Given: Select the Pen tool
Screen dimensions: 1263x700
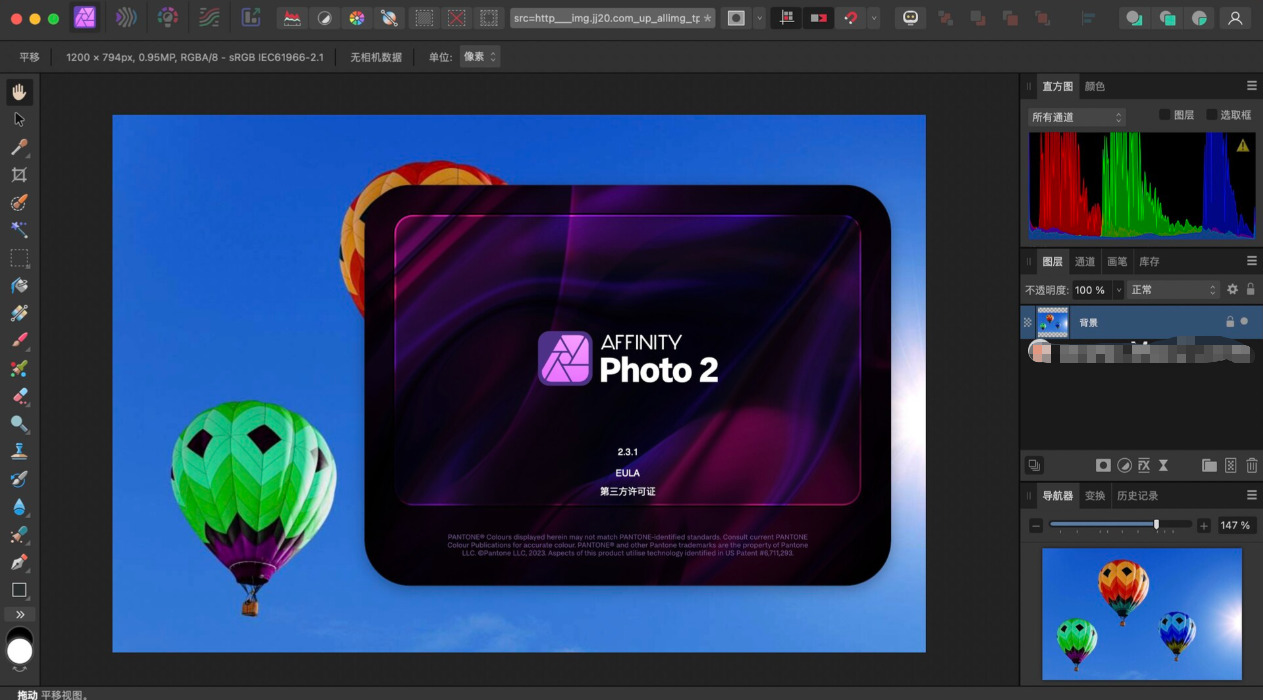Looking at the screenshot, I should click(19, 562).
